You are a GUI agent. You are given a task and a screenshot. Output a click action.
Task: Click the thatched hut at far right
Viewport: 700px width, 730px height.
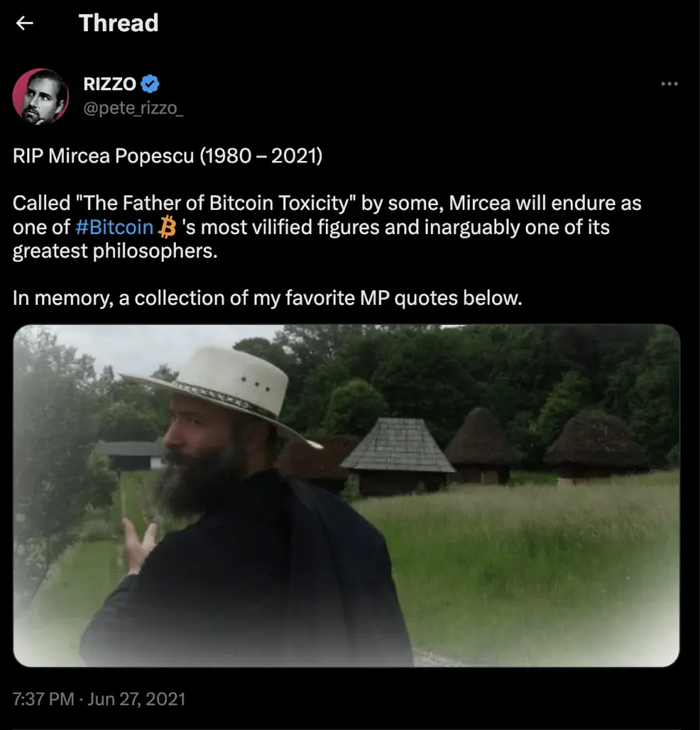click(x=595, y=446)
